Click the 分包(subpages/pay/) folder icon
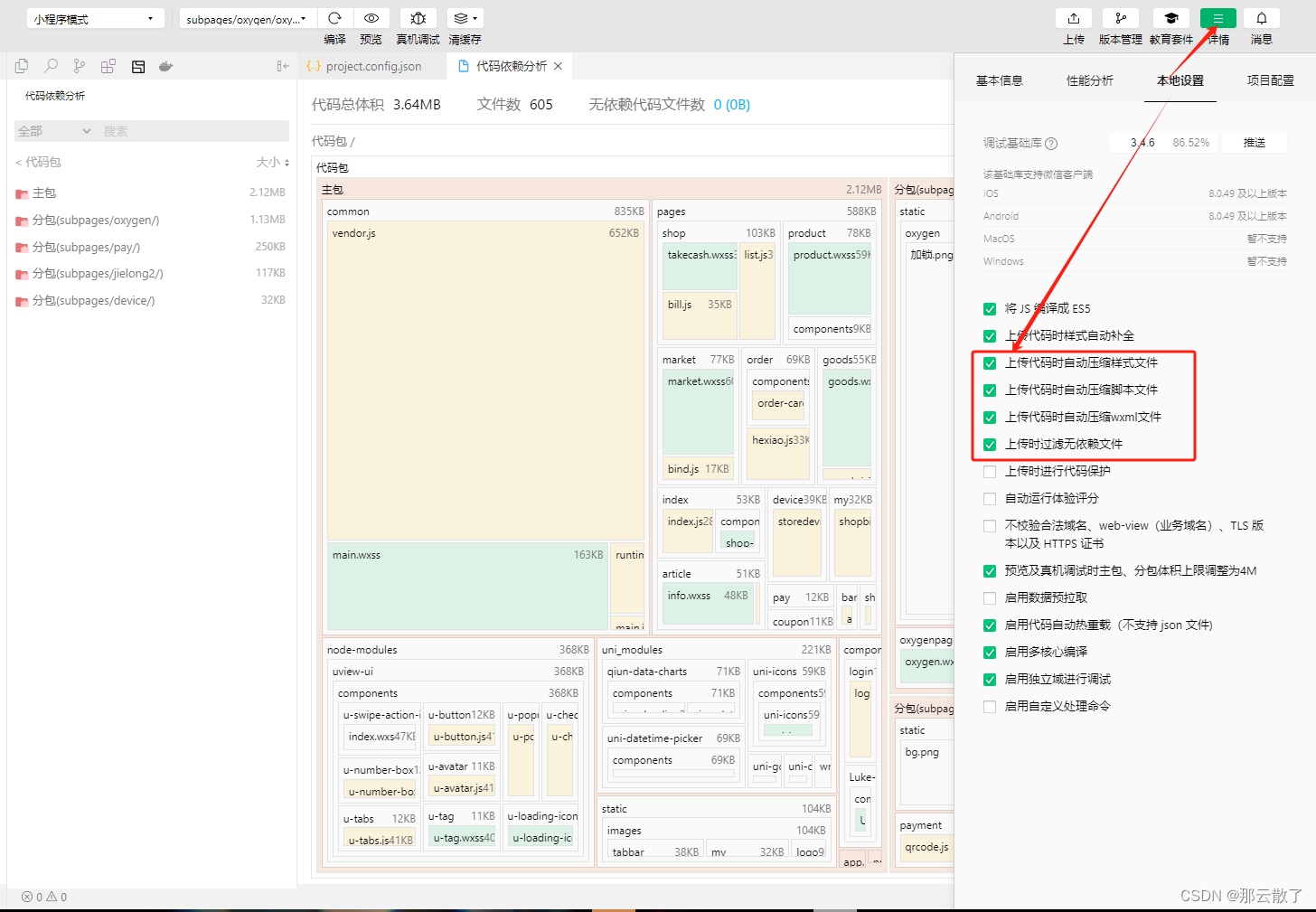The width and height of the screenshot is (1316, 912). [22, 248]
